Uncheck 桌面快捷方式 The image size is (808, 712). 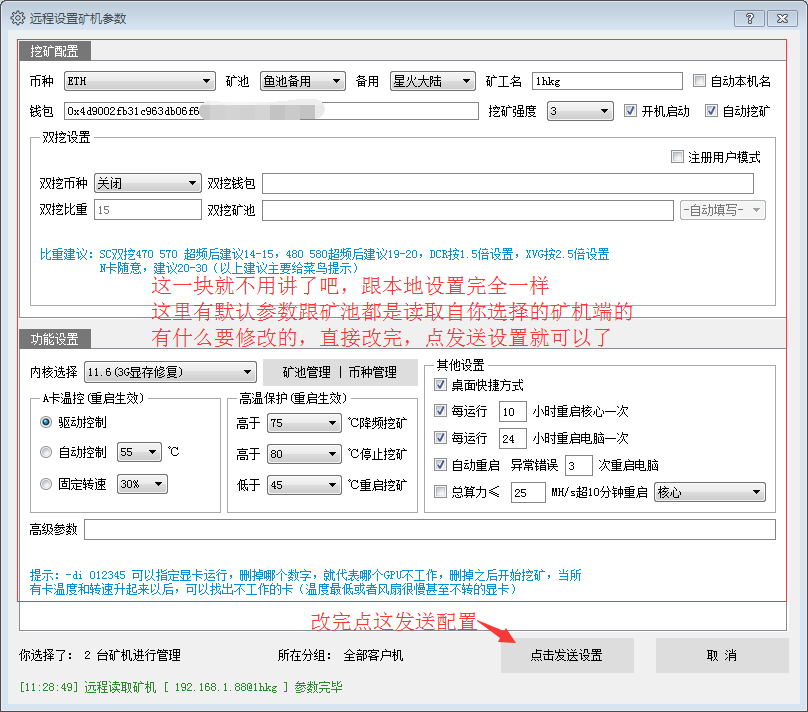click(x=440, y=383)
